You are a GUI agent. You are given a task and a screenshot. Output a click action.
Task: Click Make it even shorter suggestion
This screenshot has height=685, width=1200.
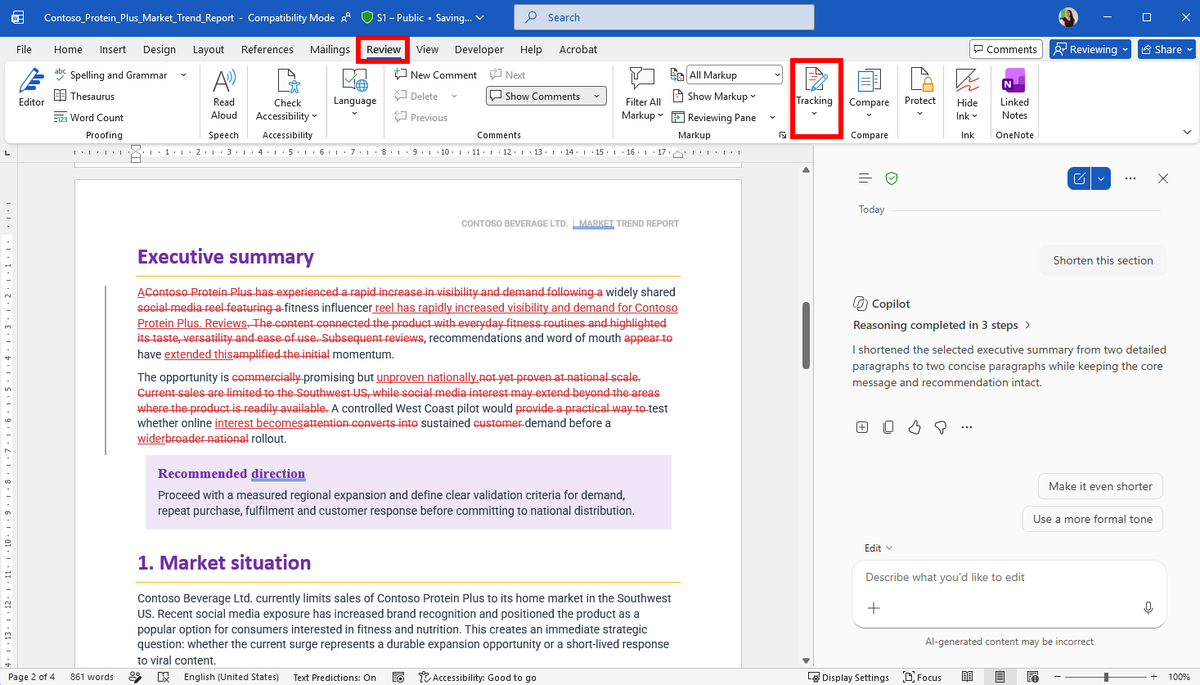tap(1100, 486)
